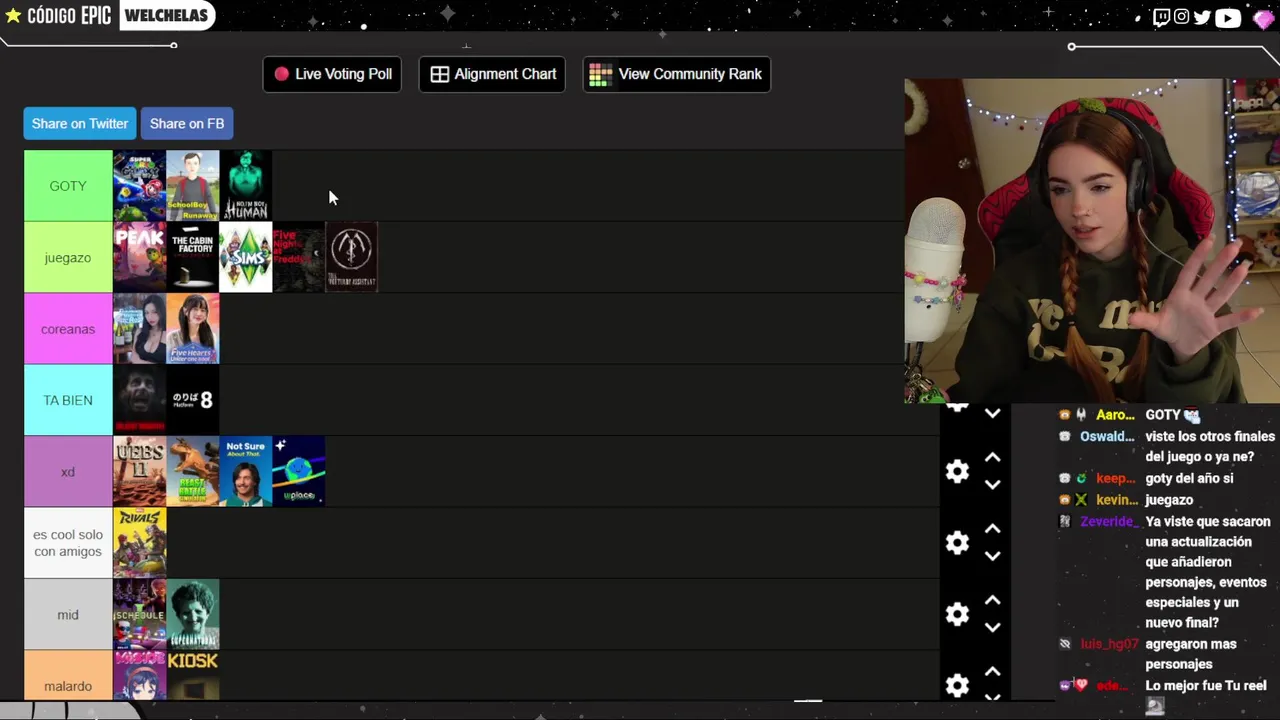Click chat username Zeveride_
This screenshot has height=720, width=1280.
pyautogui.click(x=1107, y=521)
